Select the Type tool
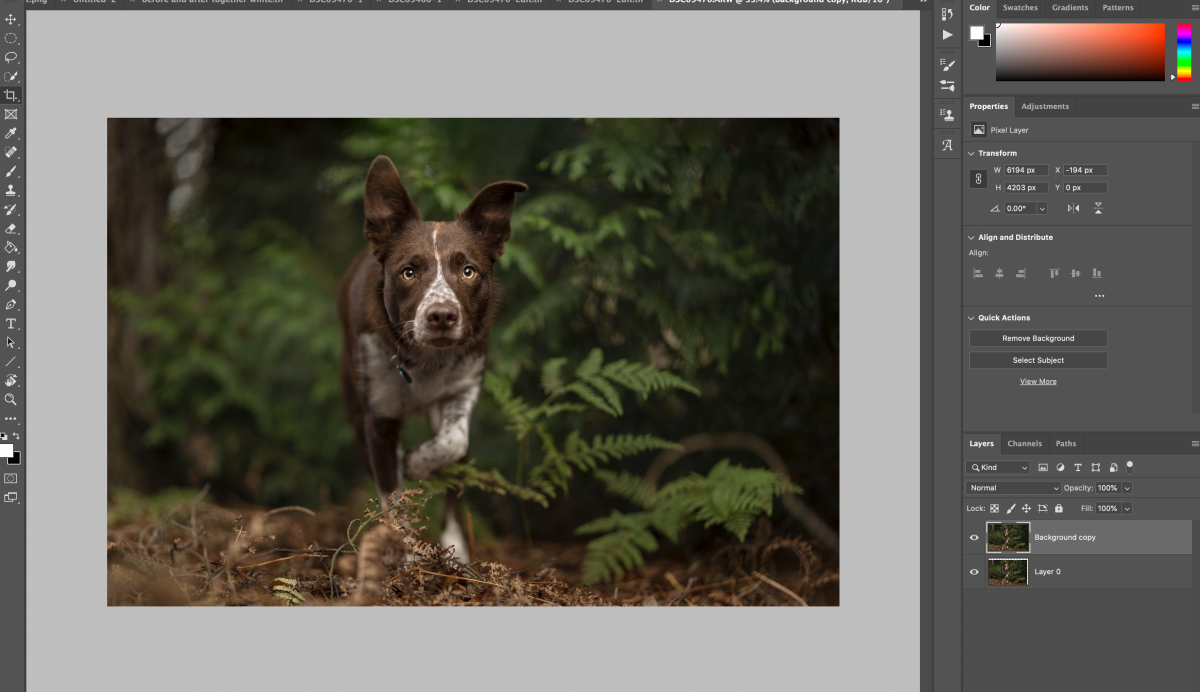Screen dimensions: 1200x692 pyautogui.click(x=12, y=324)
